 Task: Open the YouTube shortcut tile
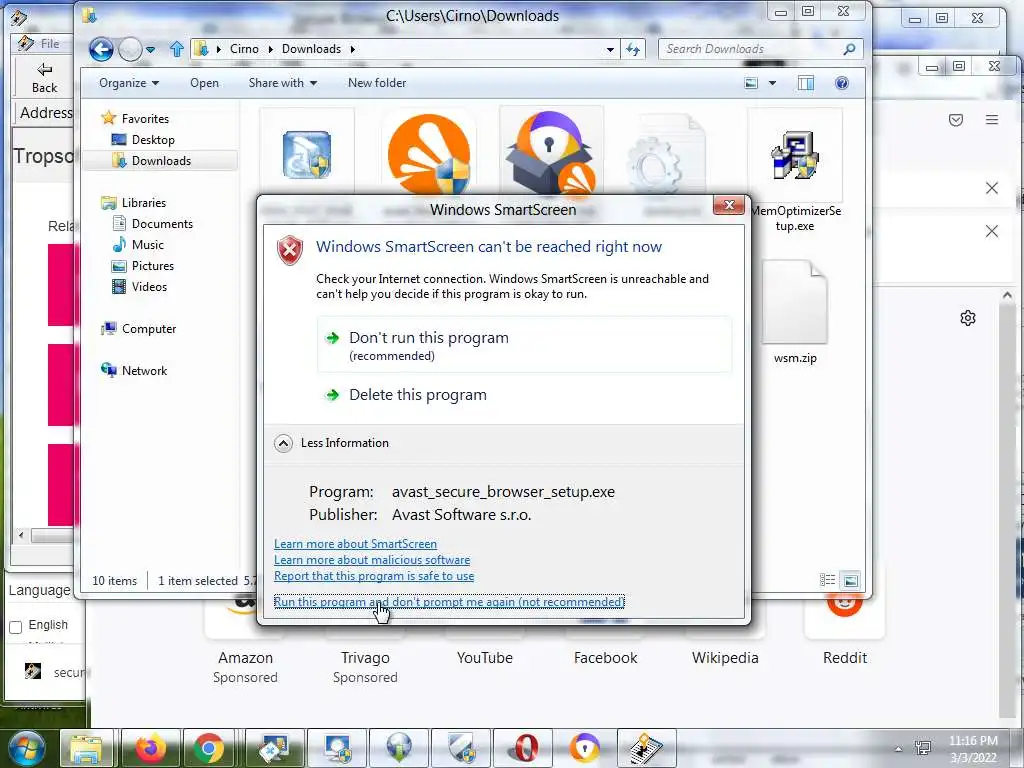[x=485, y=658]
